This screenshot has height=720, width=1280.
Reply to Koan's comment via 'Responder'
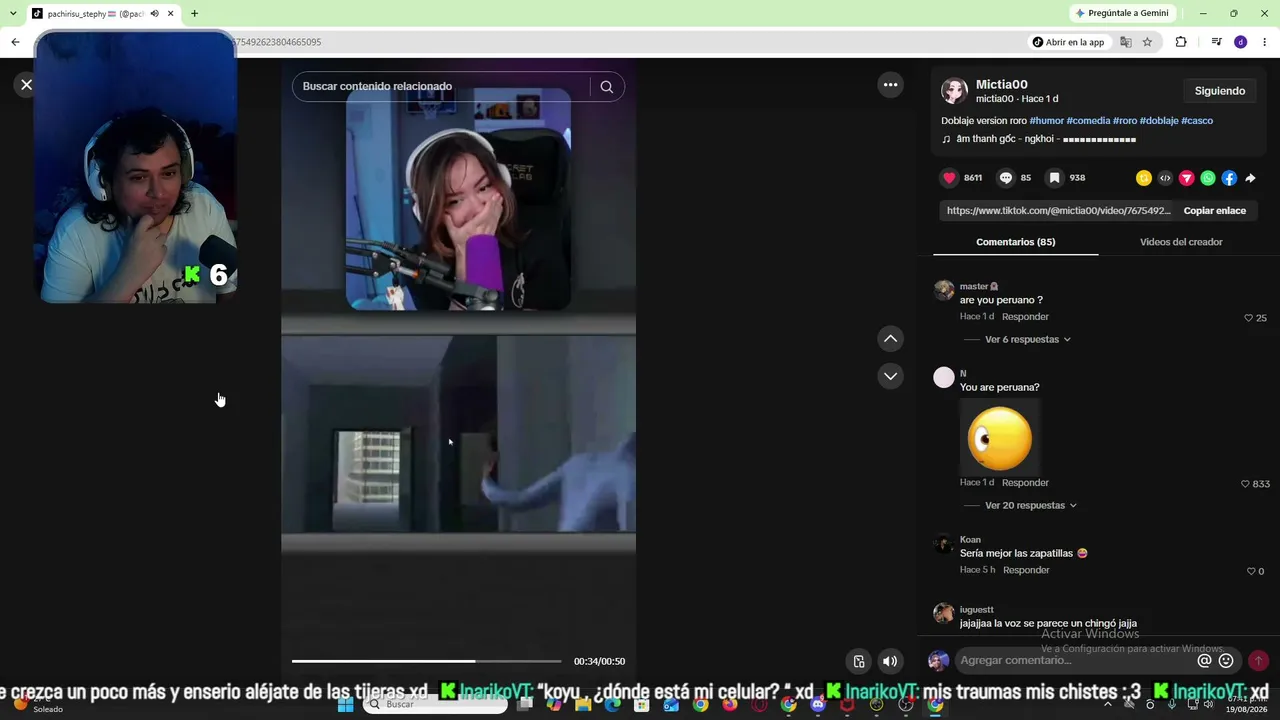[x=1026, y=570]
